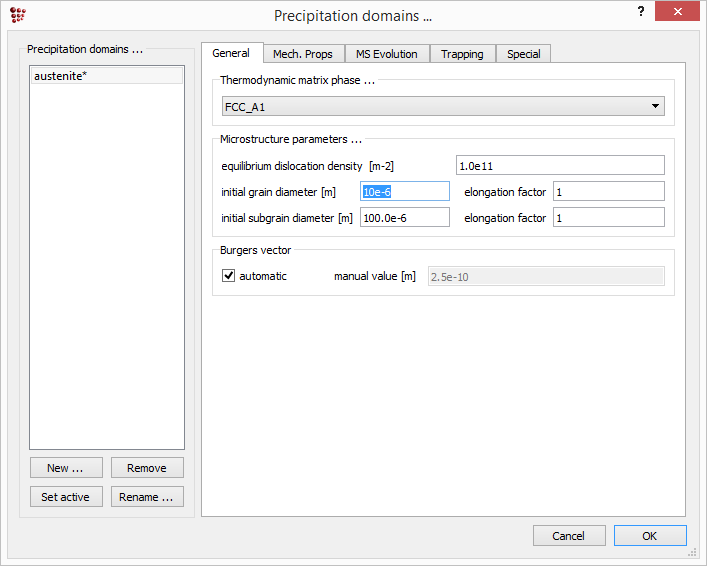Open the thermodynamic matrix phase dropdown
This screenshot has height=566, width=707.
point(443,106)
